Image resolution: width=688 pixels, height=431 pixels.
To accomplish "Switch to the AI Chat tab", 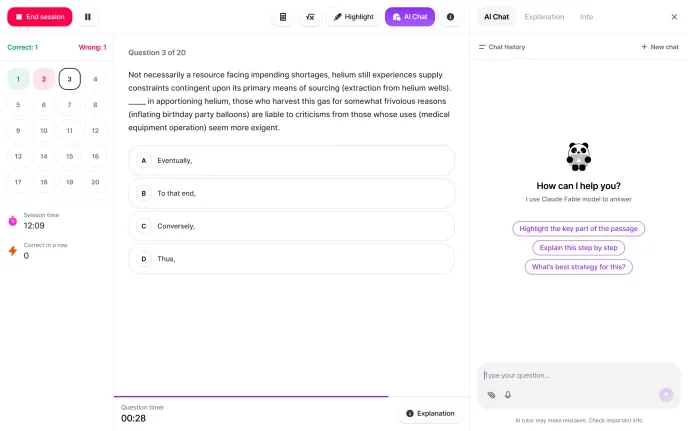I will tap(496, 17).
